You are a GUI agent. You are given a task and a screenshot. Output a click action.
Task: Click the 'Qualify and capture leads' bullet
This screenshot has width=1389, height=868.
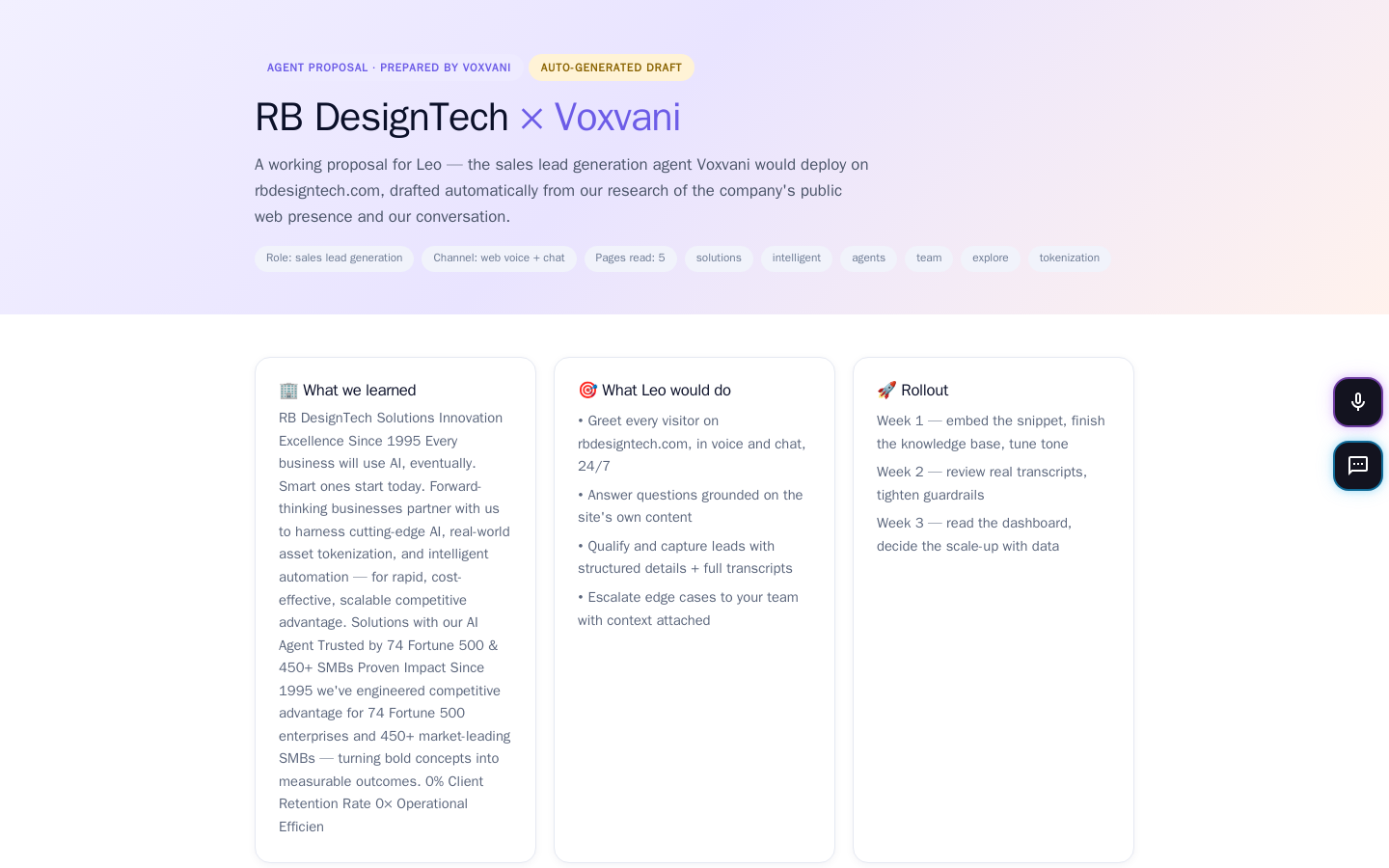(694, 557)
